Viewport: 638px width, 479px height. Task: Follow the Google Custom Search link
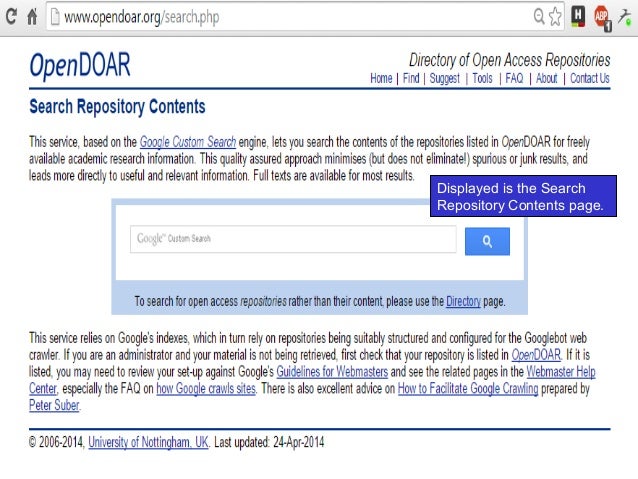pyautogui.click(x=188, y=142)
